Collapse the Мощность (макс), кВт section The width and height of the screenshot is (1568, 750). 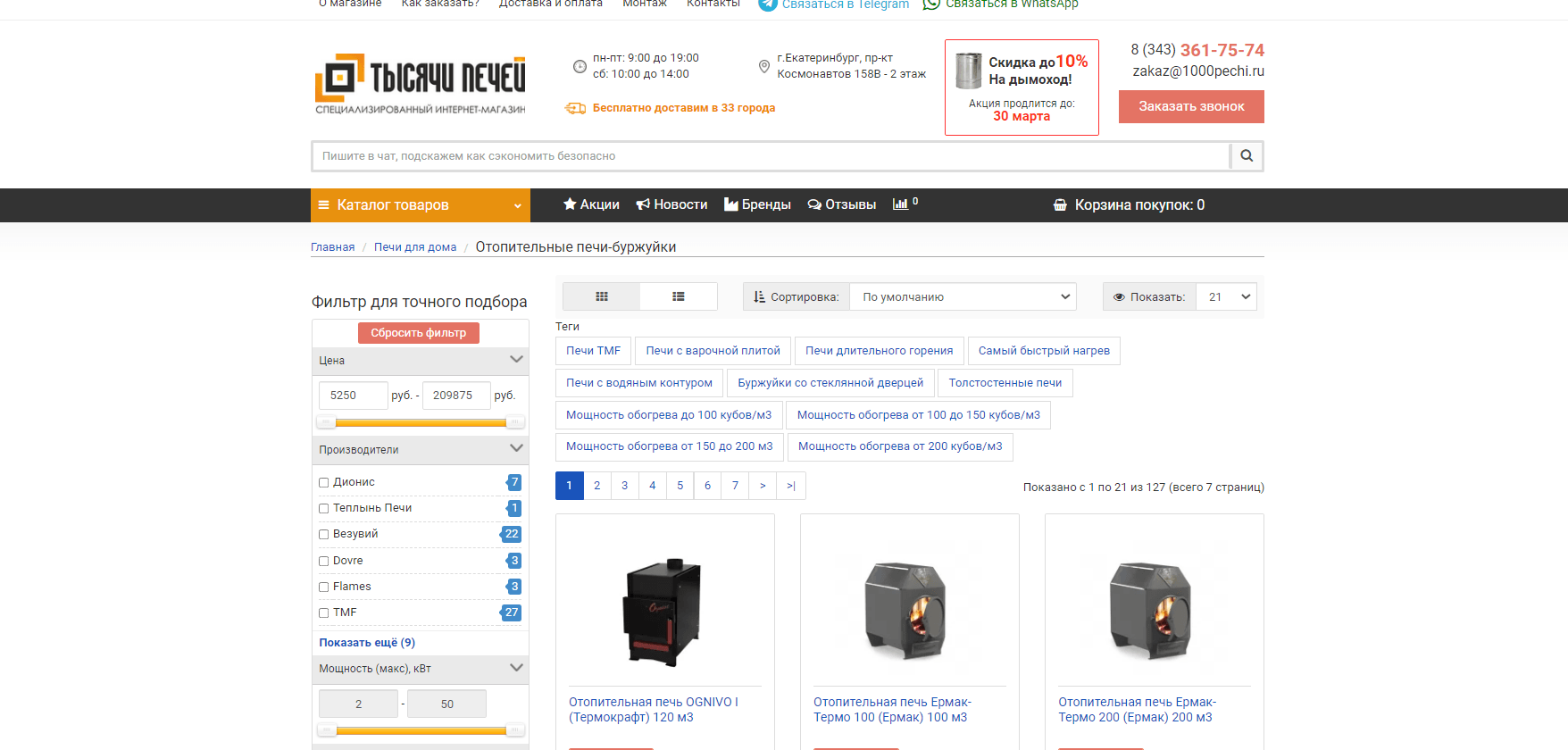pos(421,669)
